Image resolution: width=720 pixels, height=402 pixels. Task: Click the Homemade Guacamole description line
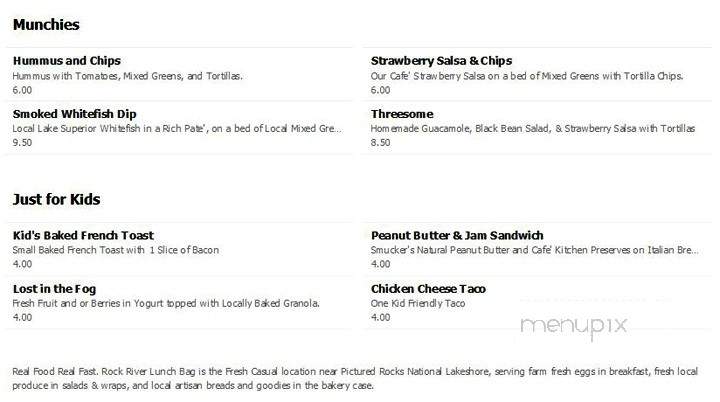pos(533,129)
